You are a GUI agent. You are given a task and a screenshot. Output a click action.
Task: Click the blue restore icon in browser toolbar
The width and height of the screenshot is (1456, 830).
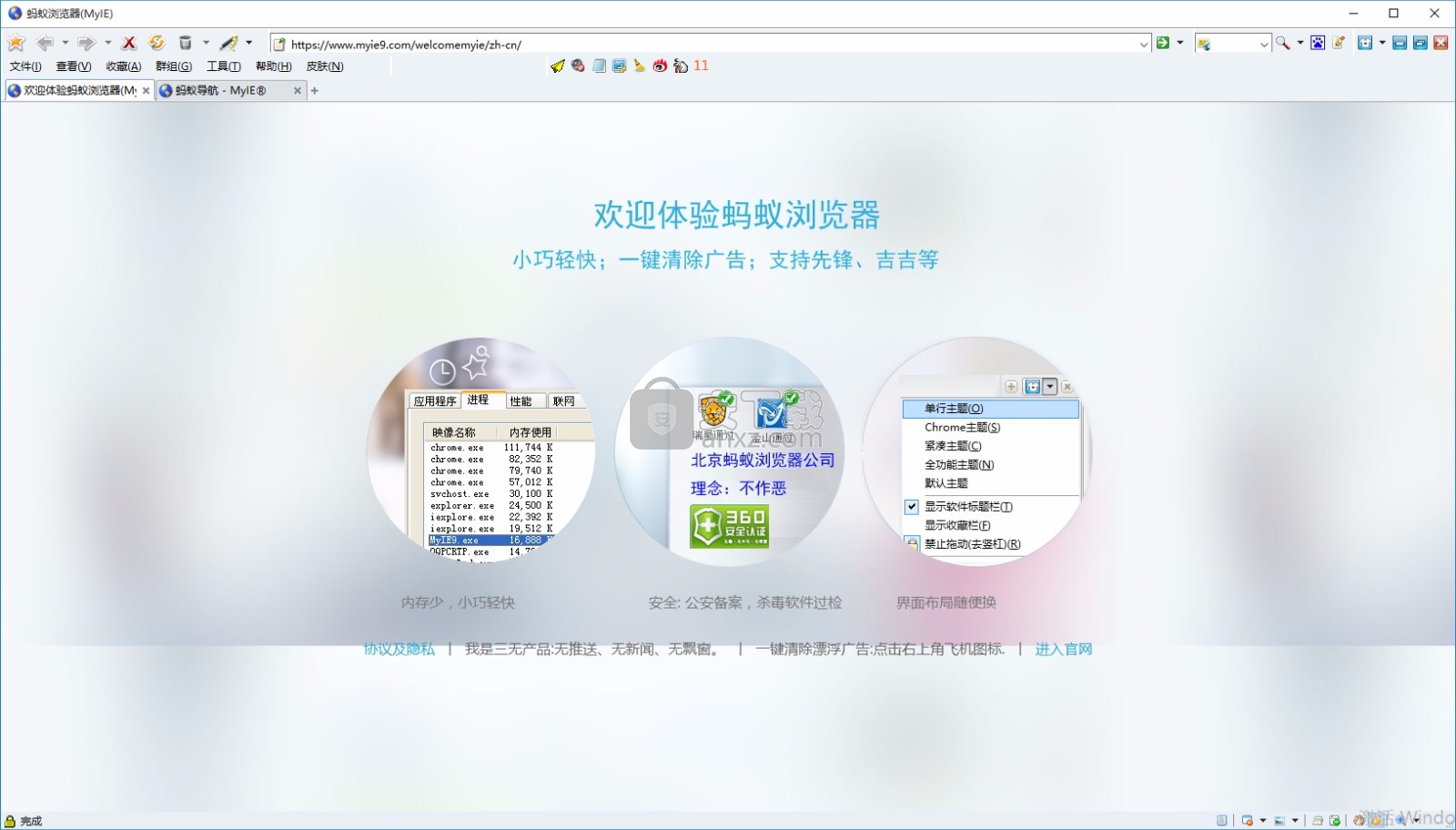pyautogui.click(x=1420, y=43)
